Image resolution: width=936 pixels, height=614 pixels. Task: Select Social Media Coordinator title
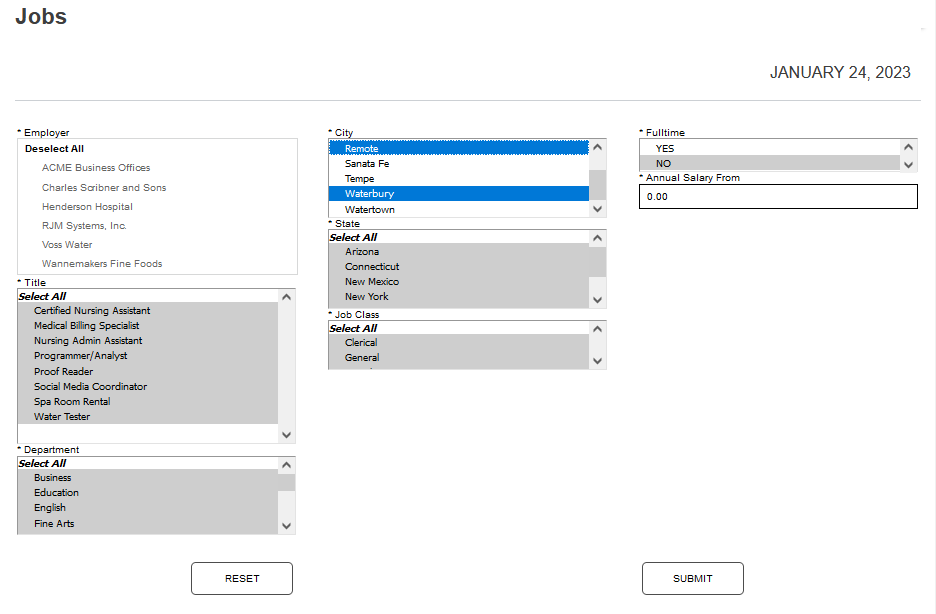coord(90,387)
